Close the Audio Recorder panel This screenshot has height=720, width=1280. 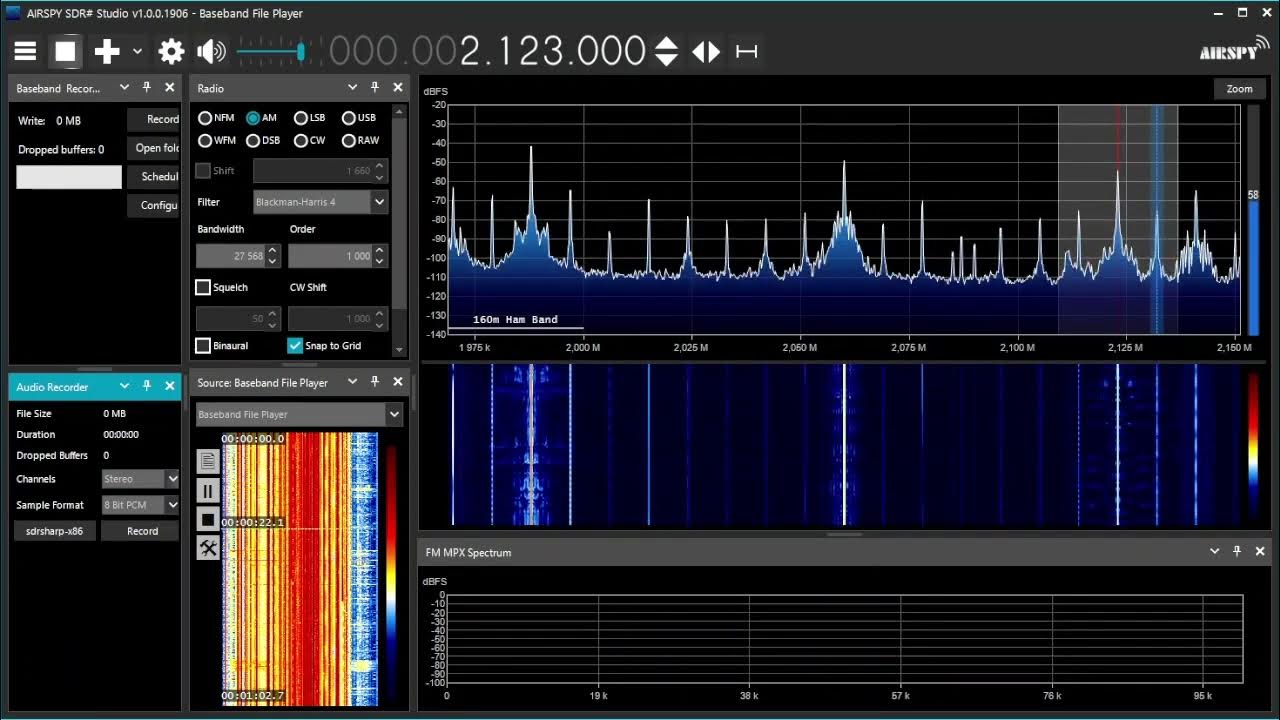coord(170,386)
